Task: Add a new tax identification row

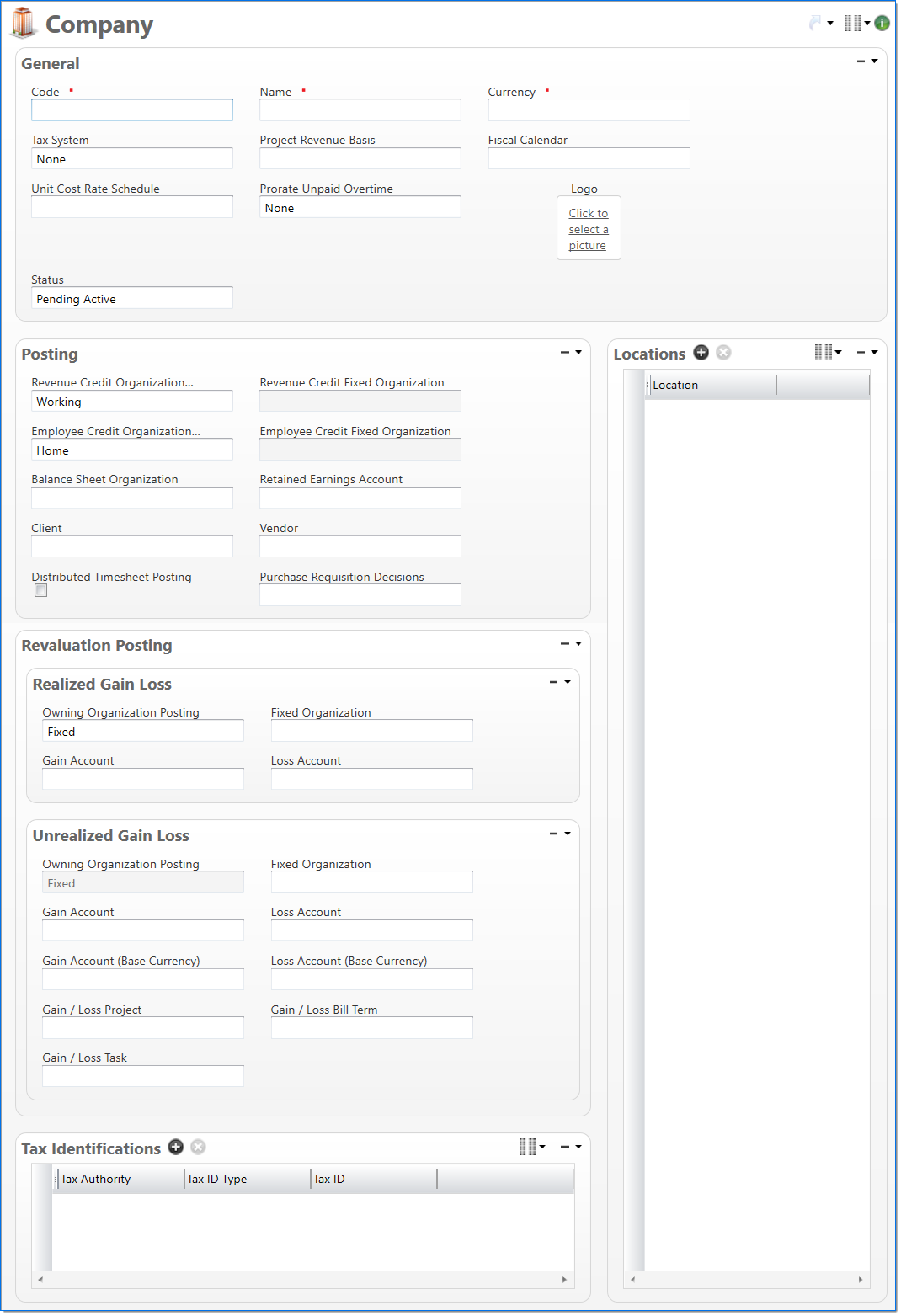Action: click(176, 1147)
